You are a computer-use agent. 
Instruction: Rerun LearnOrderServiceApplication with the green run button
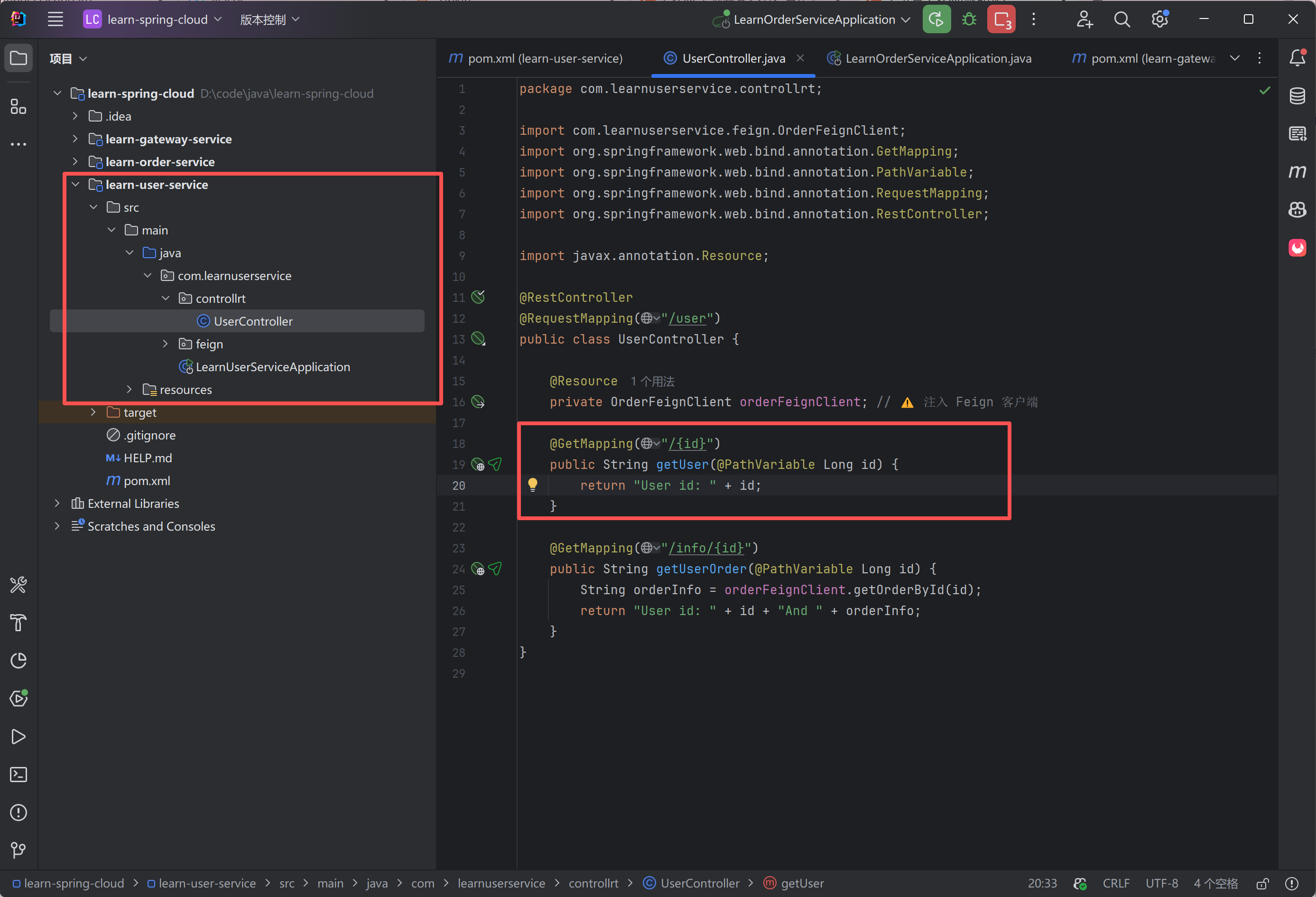point(936,19)
